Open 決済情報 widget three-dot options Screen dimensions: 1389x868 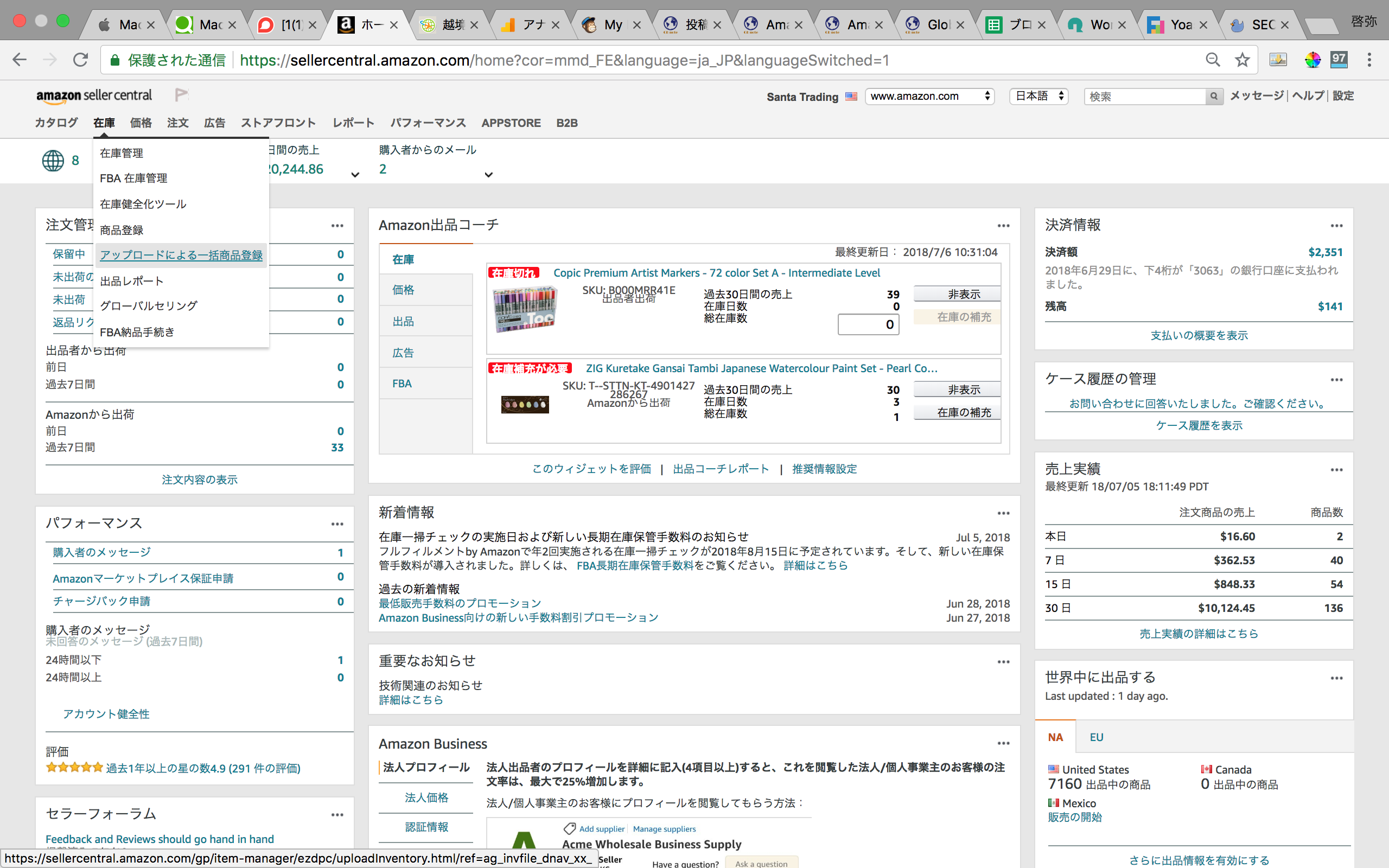(x=1337, y=226)
